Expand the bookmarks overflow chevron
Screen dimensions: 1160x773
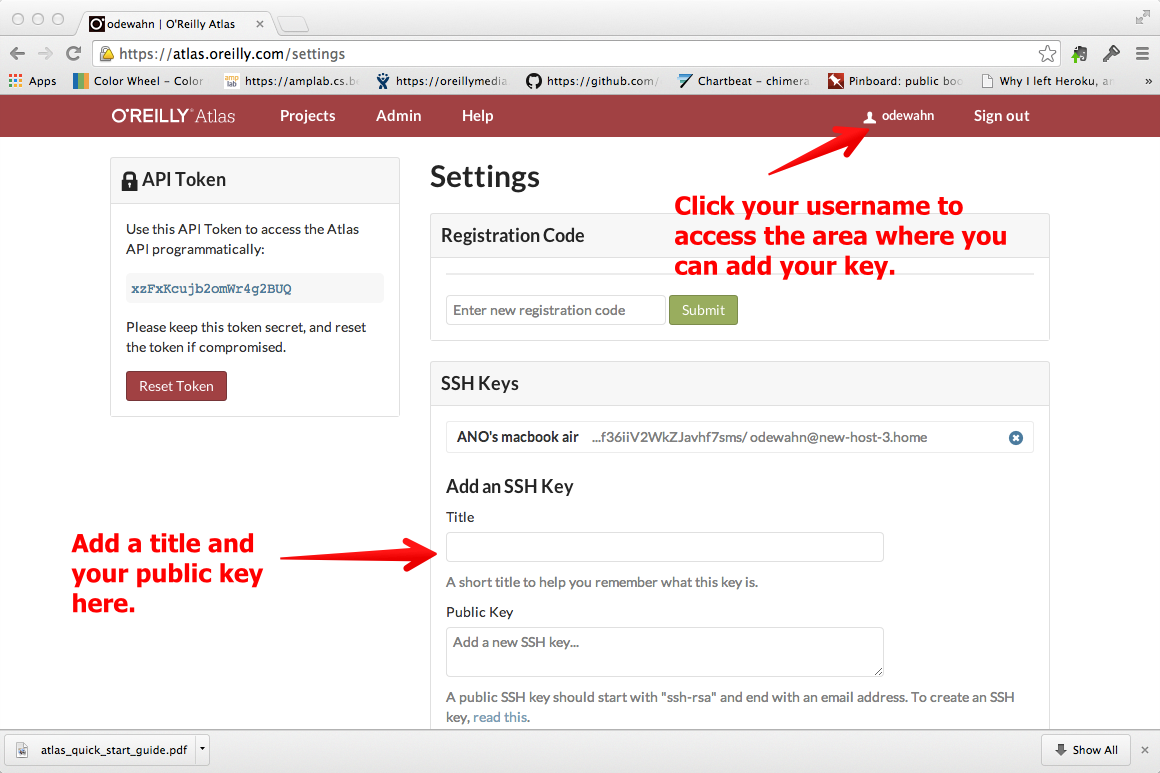(x=1148, y=81)
